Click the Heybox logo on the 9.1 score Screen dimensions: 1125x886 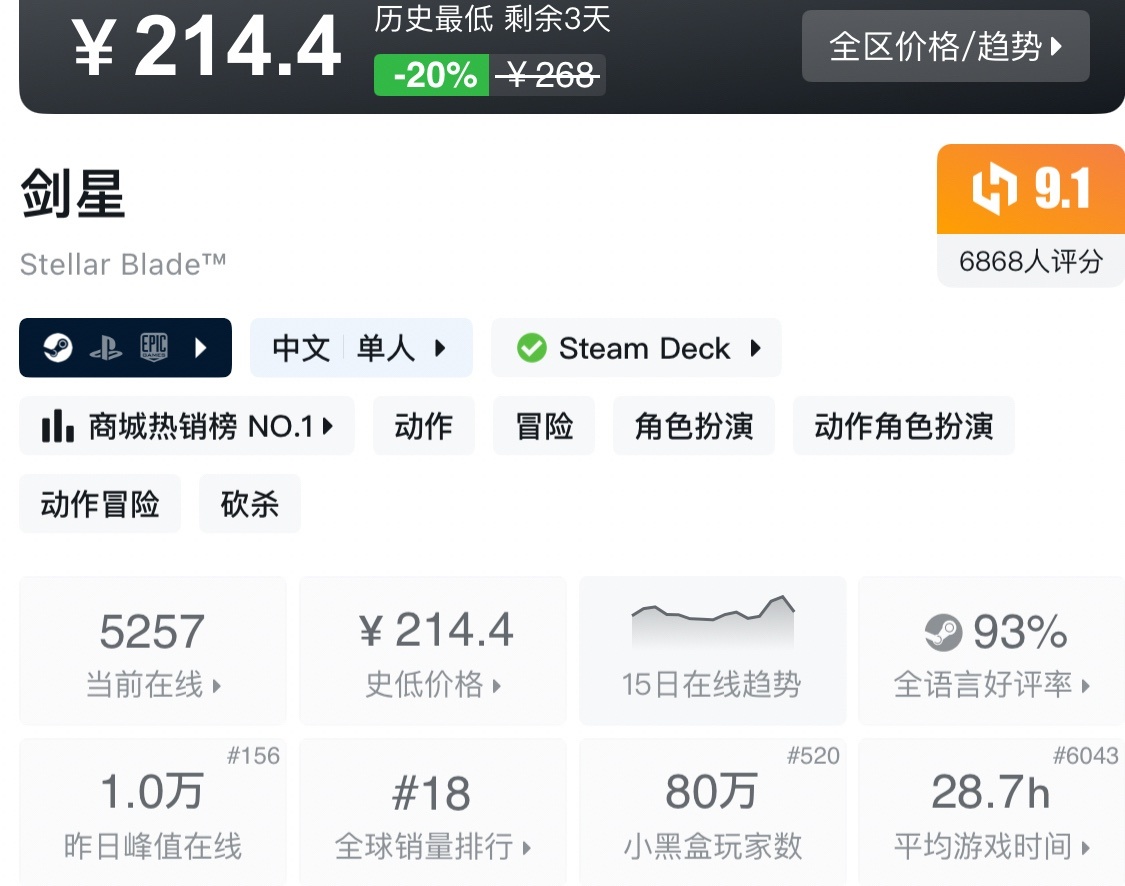pos(993,189)
